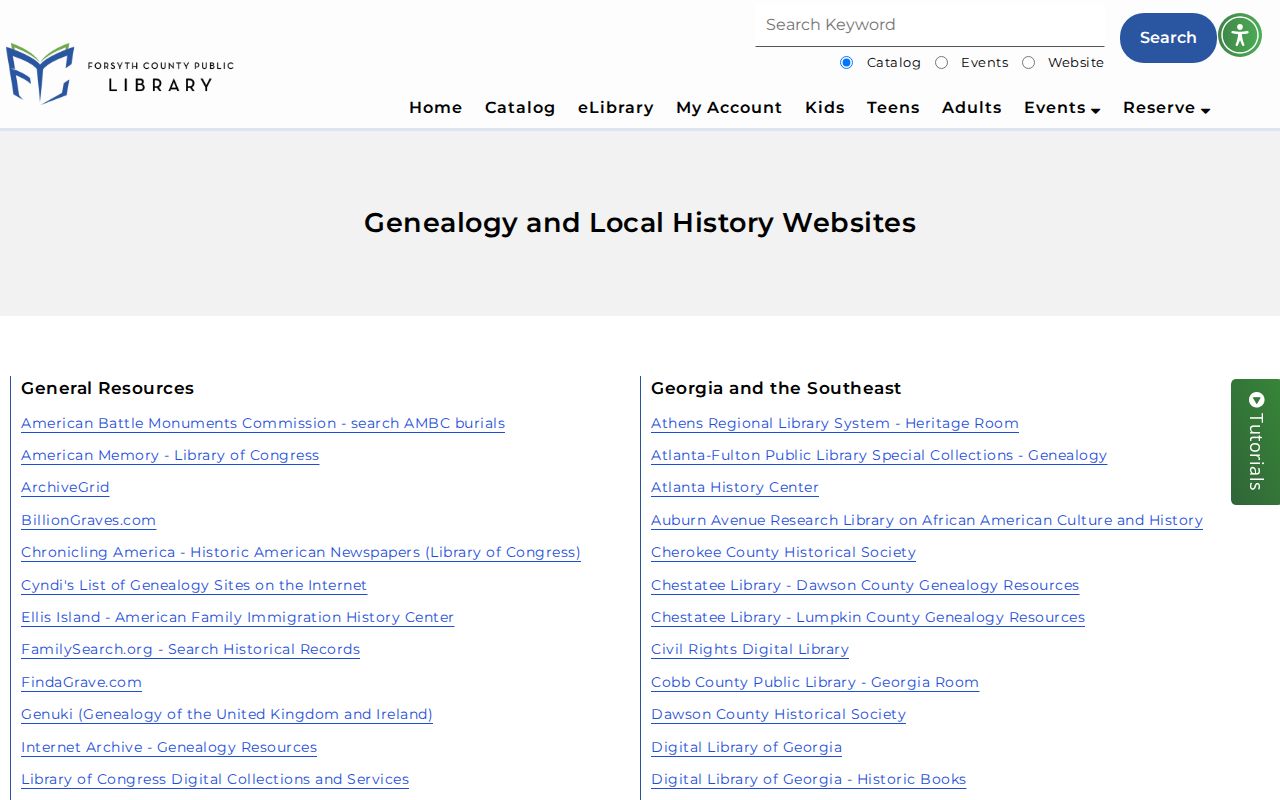Expand the Reserve dropdown menu
Image resolution: width=1280 pixels, height=800 pixels.
click(1166, 108)
